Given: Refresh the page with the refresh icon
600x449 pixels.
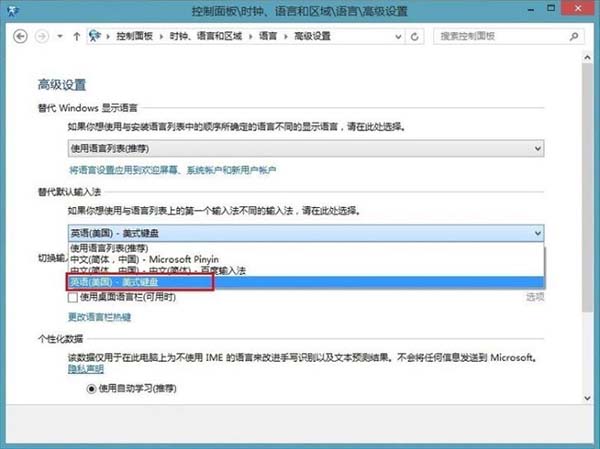Looking at the screenshot, I should (x=414, y=37).
